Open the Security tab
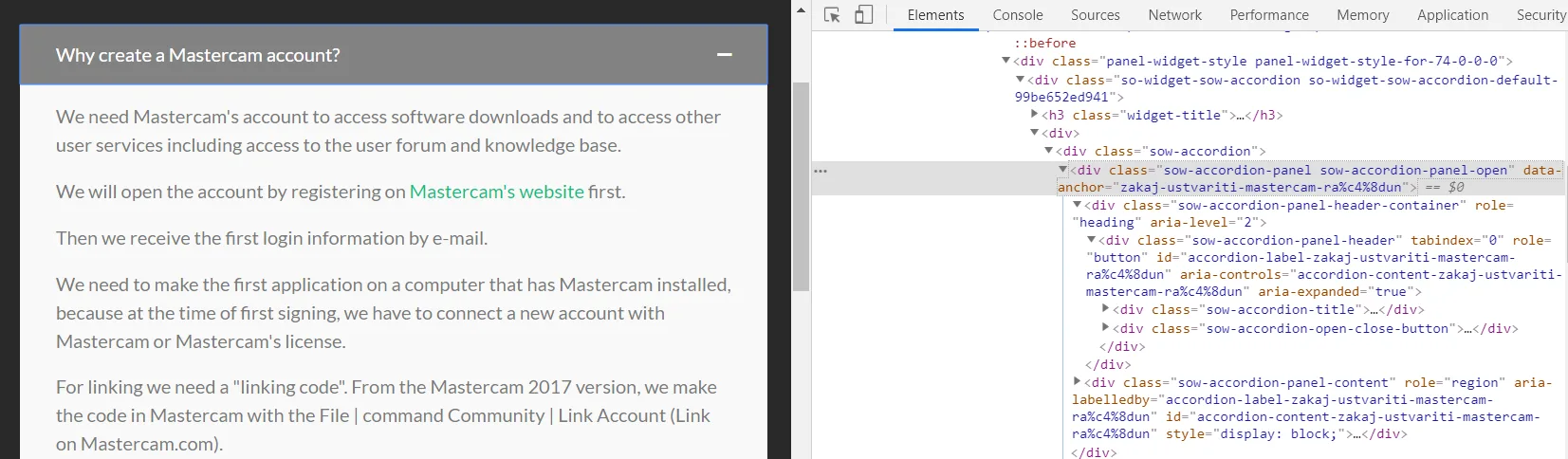1568x459 pixels. (1540, 15)
